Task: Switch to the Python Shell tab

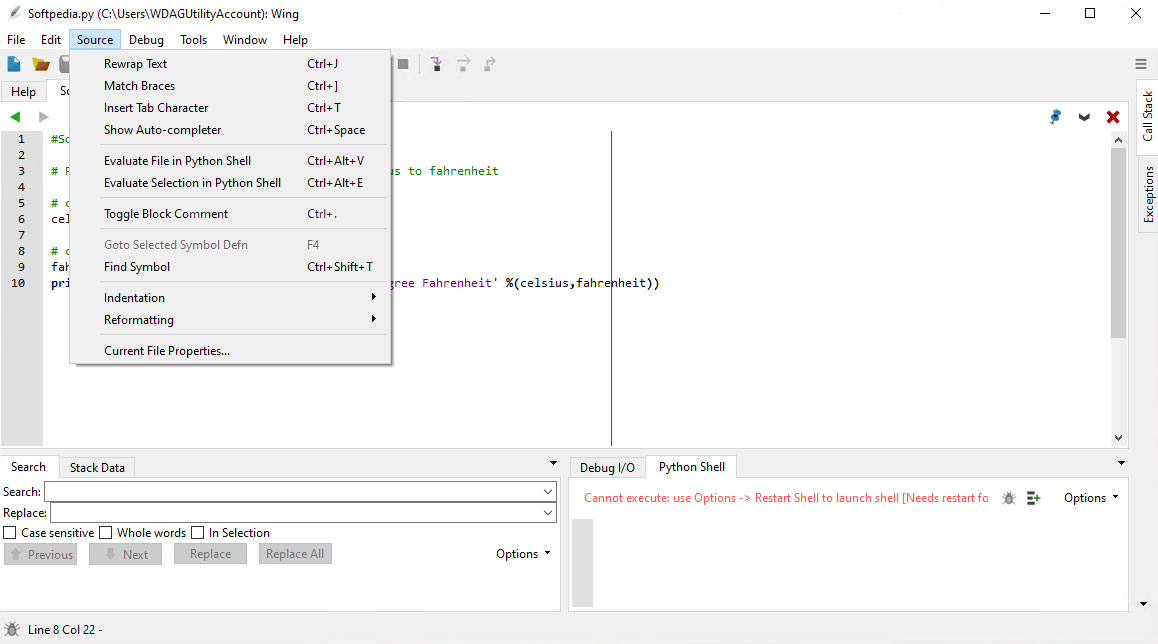Action: point(692,467)
